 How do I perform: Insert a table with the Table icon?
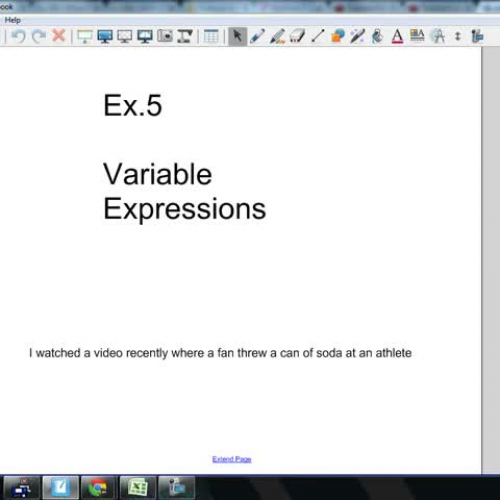[211, 36]
